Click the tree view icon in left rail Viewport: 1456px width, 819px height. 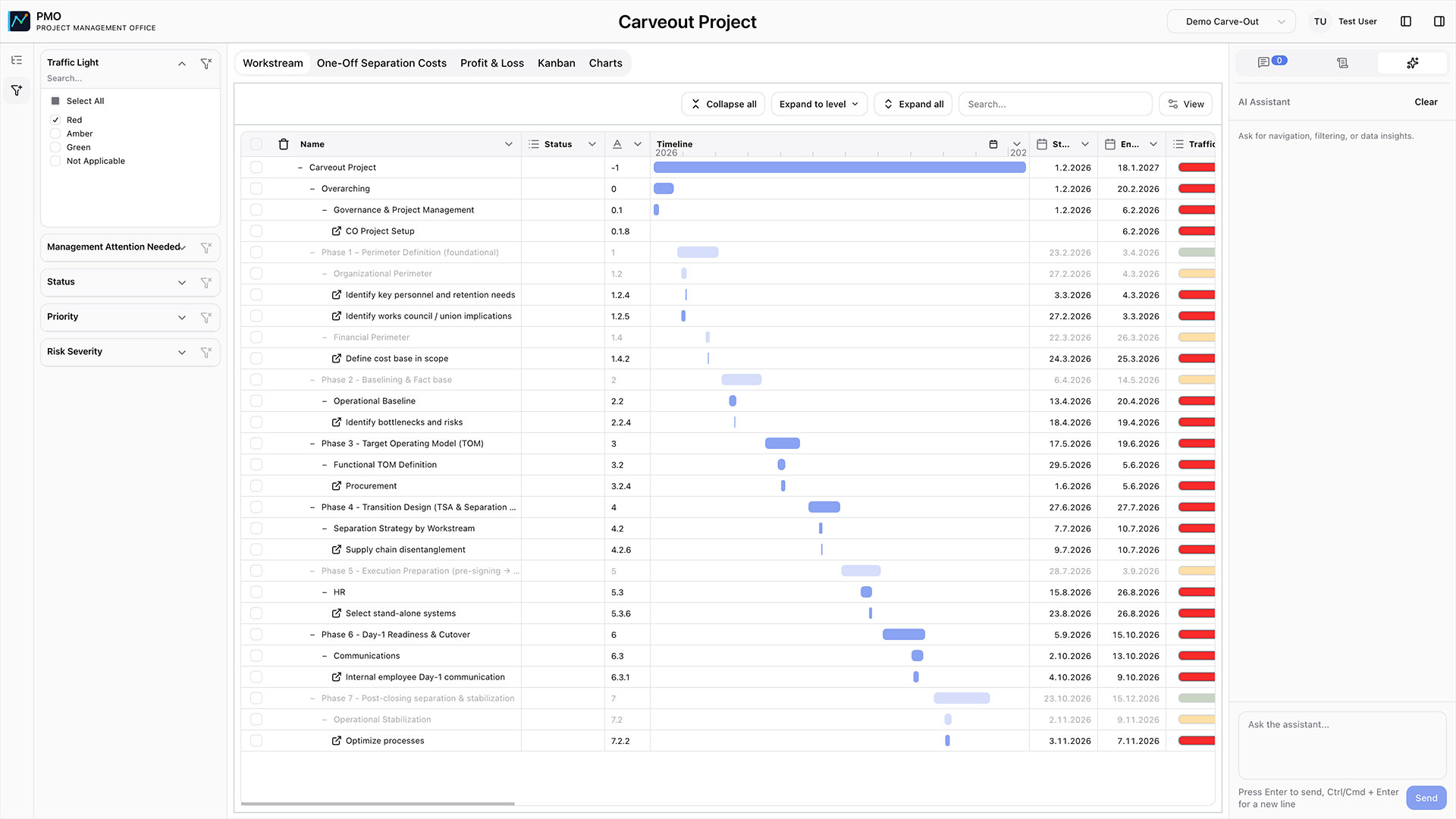(17, 60)
